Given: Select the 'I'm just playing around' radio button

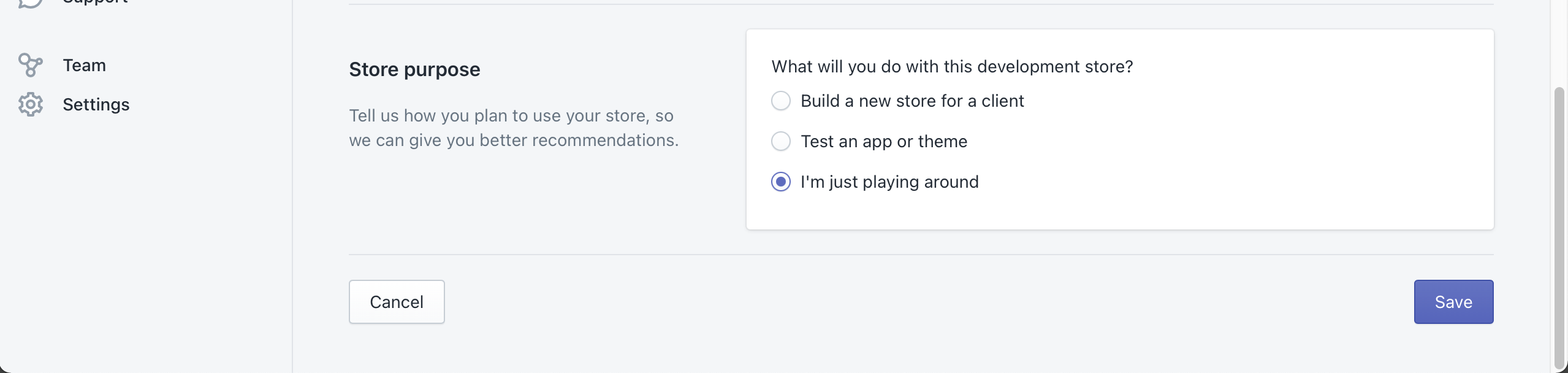Looking at the screenshot, I should pyautogui.click(x=780, y=182).
